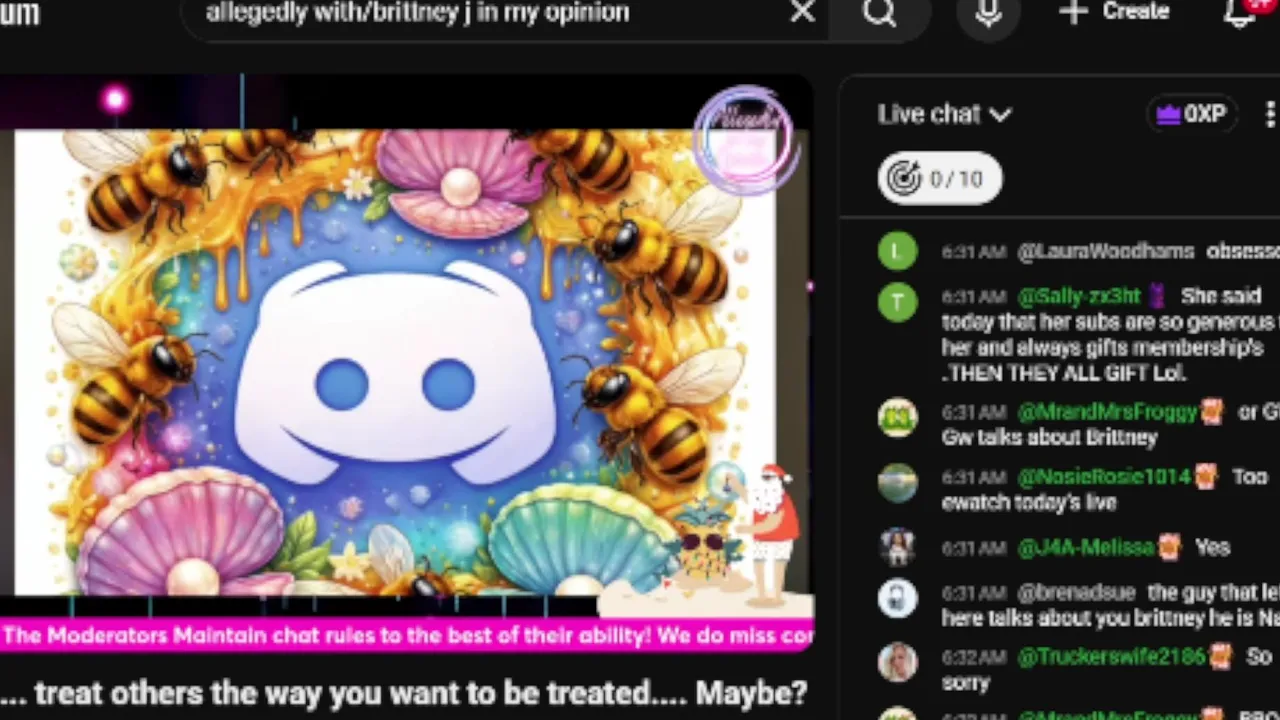Click the @Truckerswife2186 username
The height and width of the screenshot is (720, 1280).
pos(1111,657)
